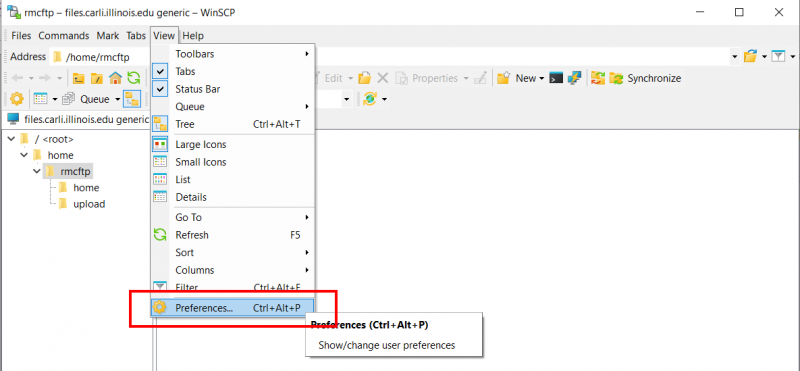
Task: Expand the Queue submenu in View menu
Action: point(233,107)
